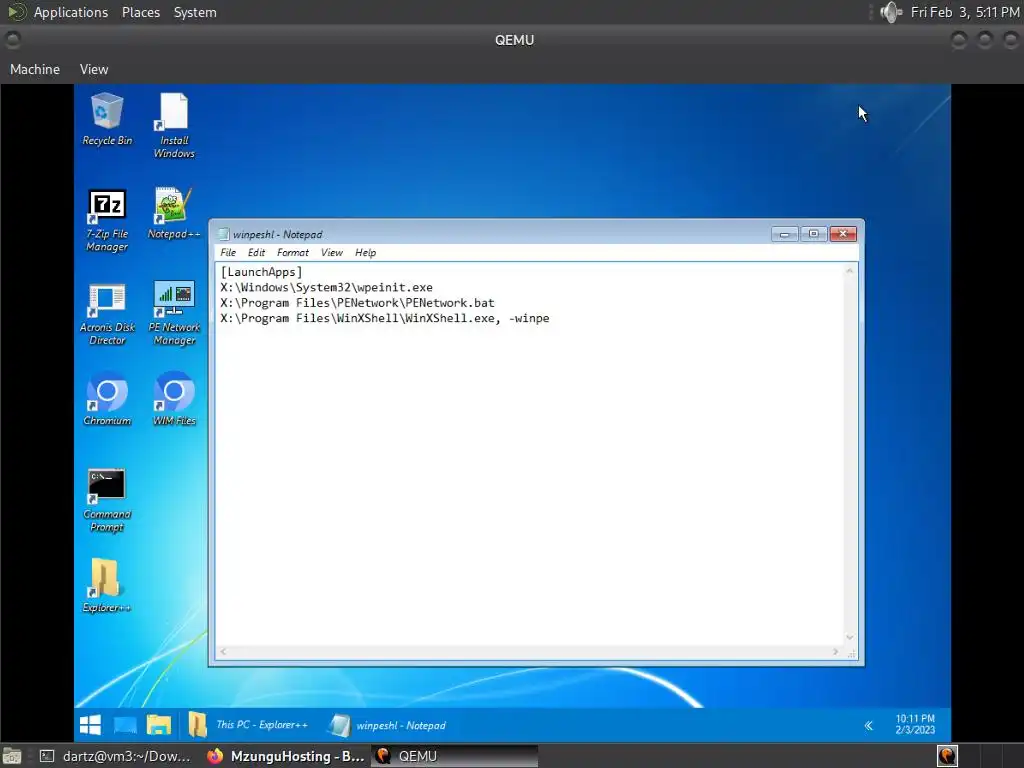
Task: Click QEMU window menu button at left
Action: pyautogui.click(x=12, y=40)
